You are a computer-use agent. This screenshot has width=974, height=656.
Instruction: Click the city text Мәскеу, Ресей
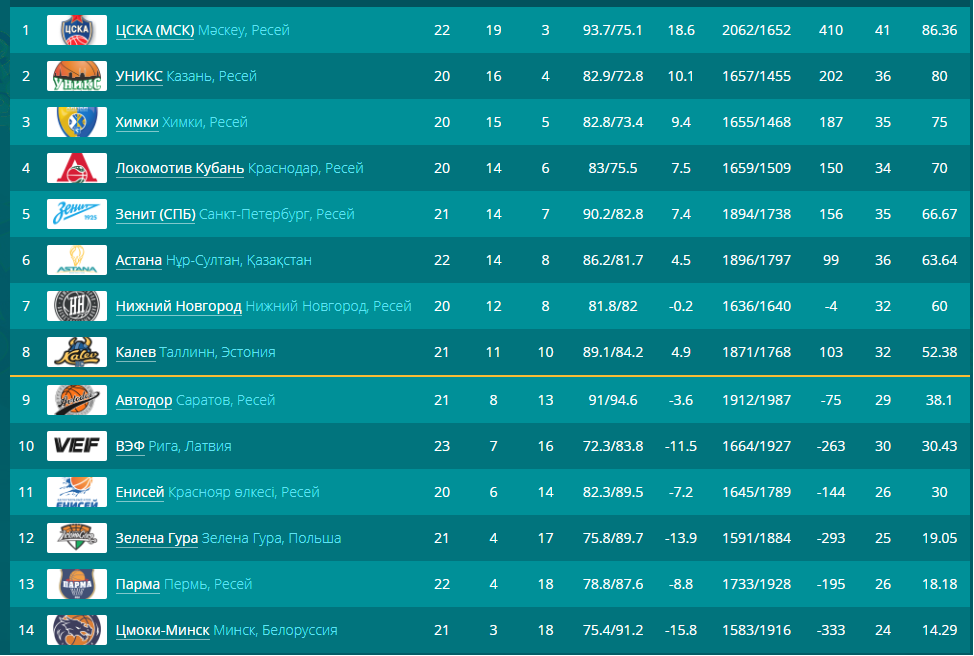pos(244,30)
